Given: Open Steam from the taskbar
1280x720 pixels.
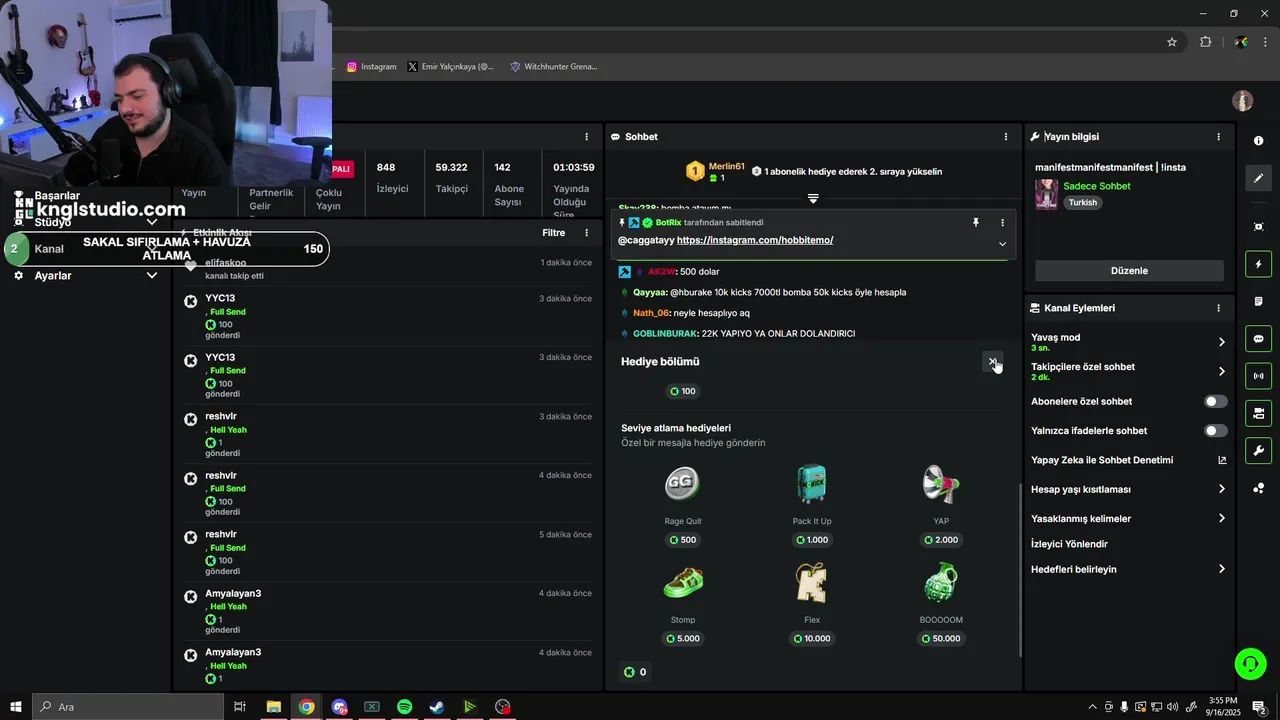Looking at the screenshot, I should click(x=437, y=707).
